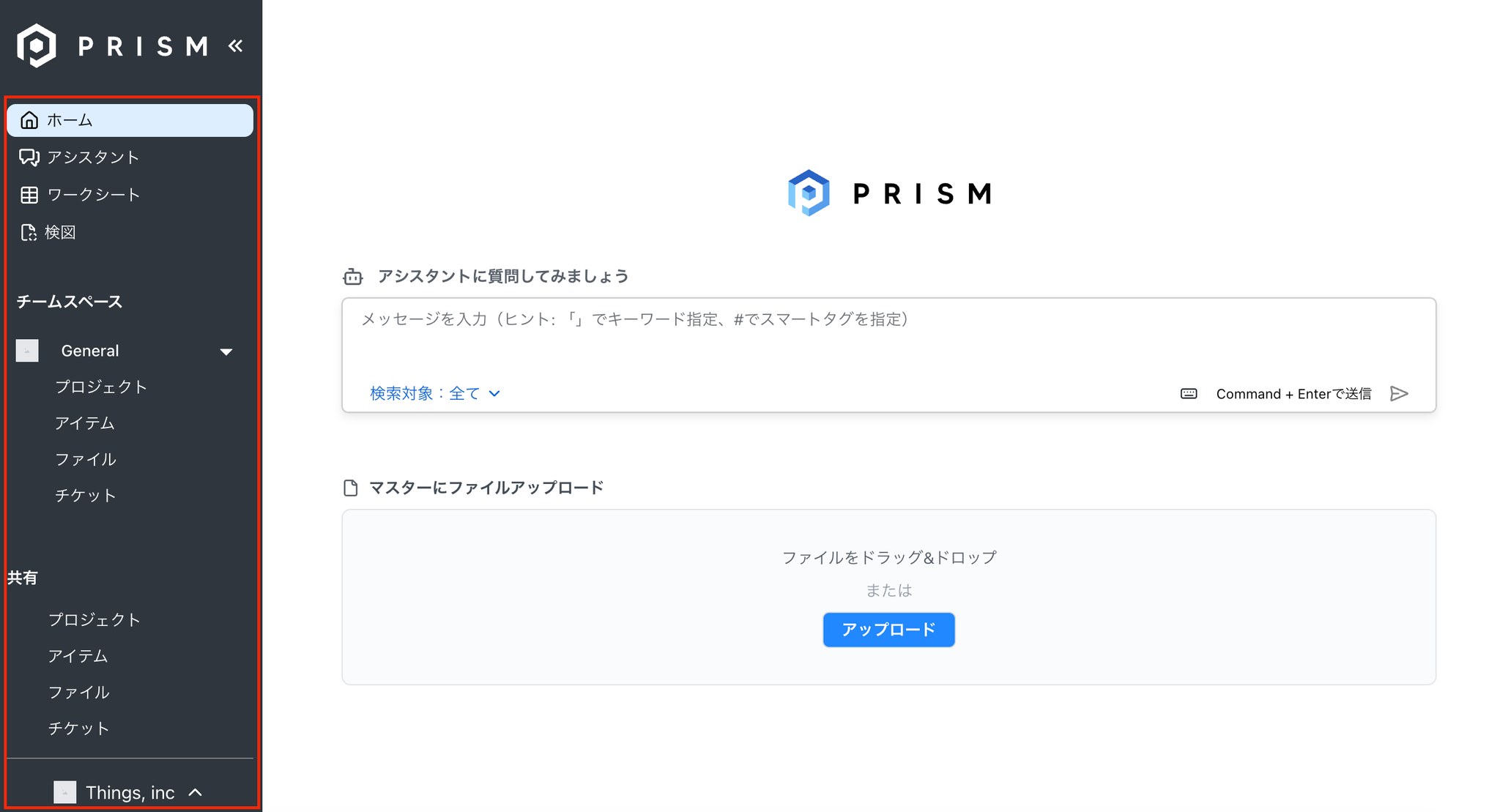The height and width of the screenshot is (812, 1500).
Task: Click the keyboard shortcut icon beside Command + Enter
Action: point(1189,394)
